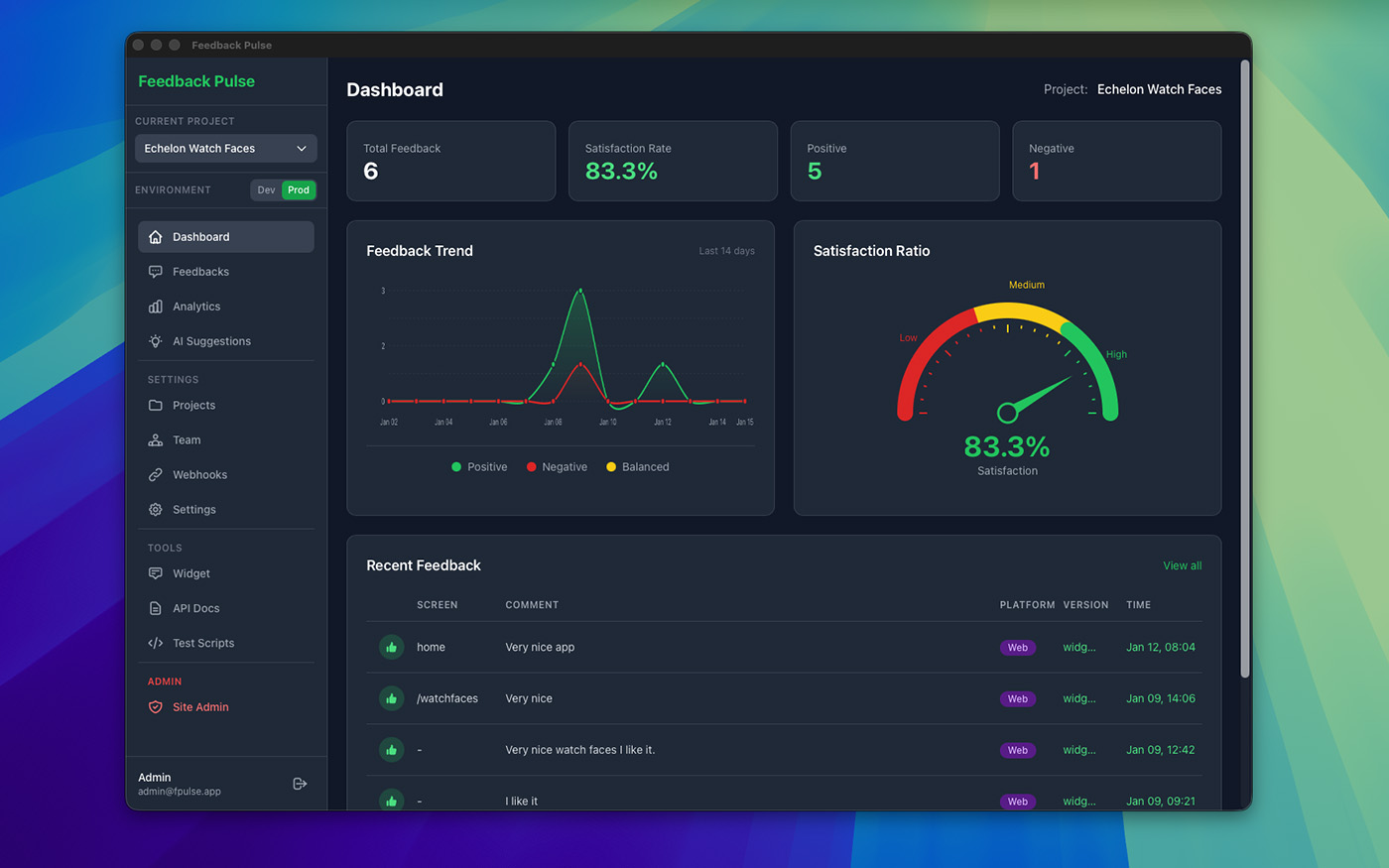Expand the current project selector chevron

tap(302, 148)
